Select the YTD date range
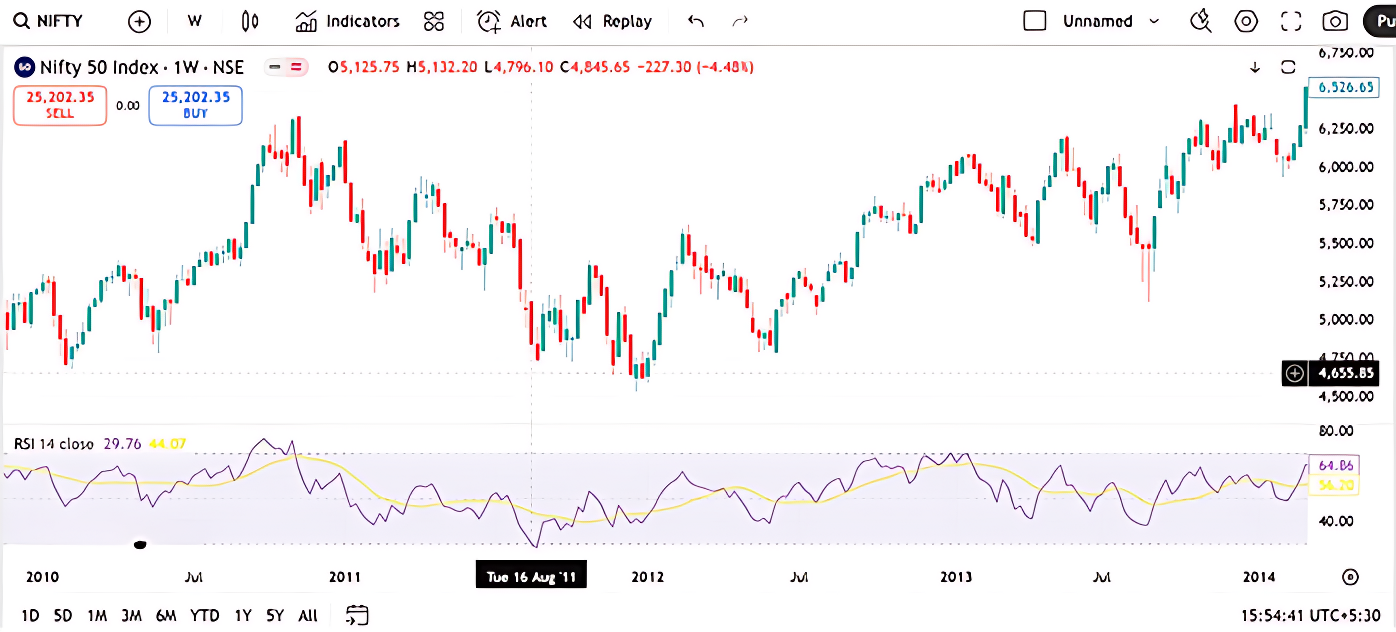 [205, 615]
